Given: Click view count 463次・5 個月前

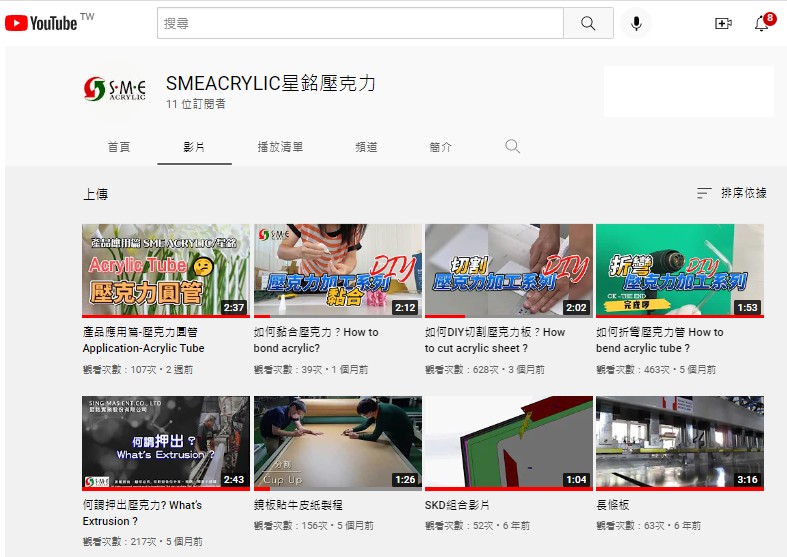Looking at the screenshot, I should pos(656,369).
